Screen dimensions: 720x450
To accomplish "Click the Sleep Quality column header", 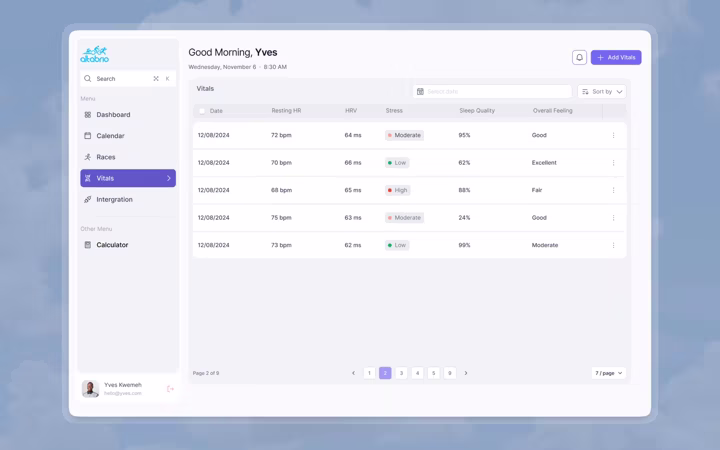I will click(x=477, y=111).
